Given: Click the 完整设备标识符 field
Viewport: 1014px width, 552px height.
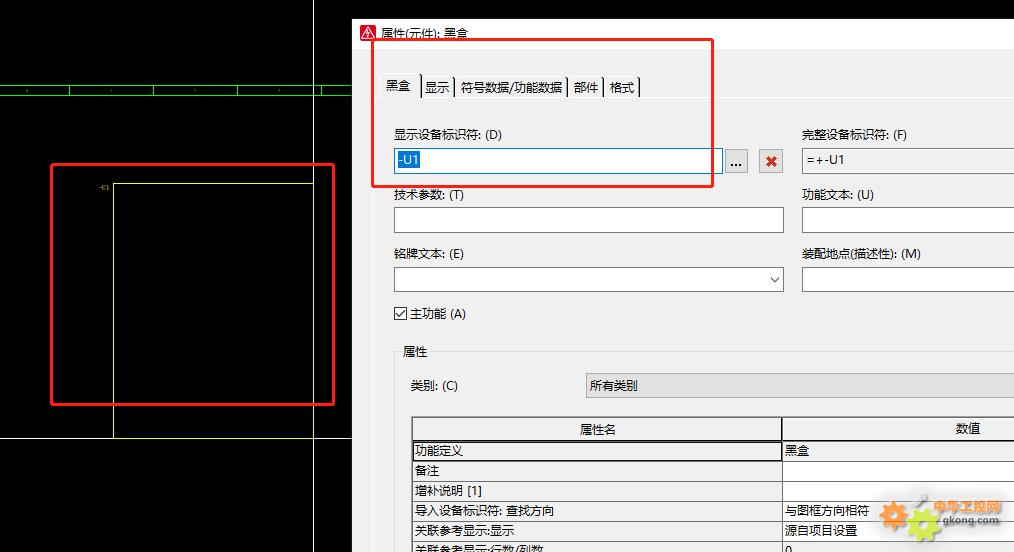Looking at the screenshot, I should [908, 160].
